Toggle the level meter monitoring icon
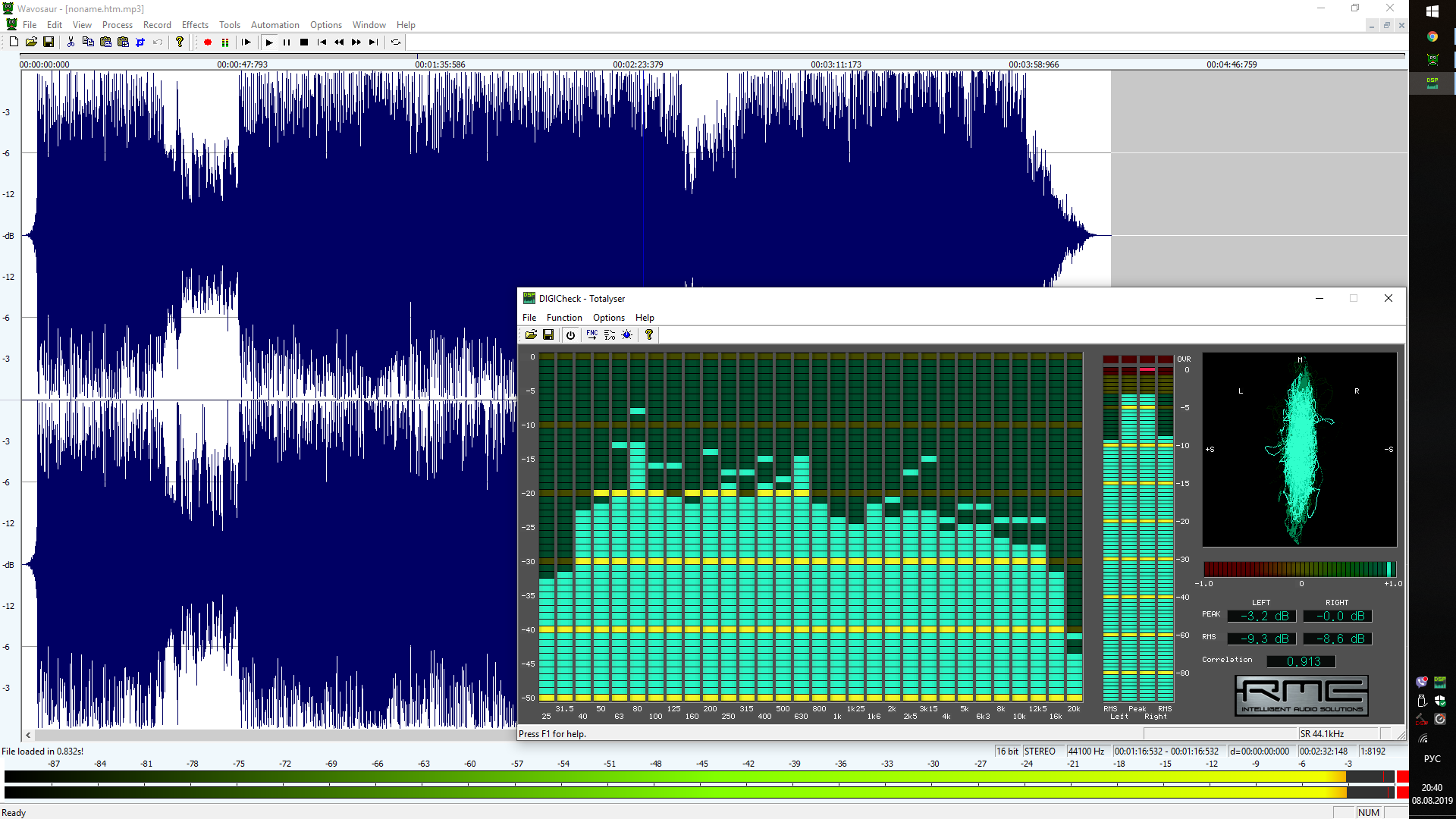 pos(225,42)
